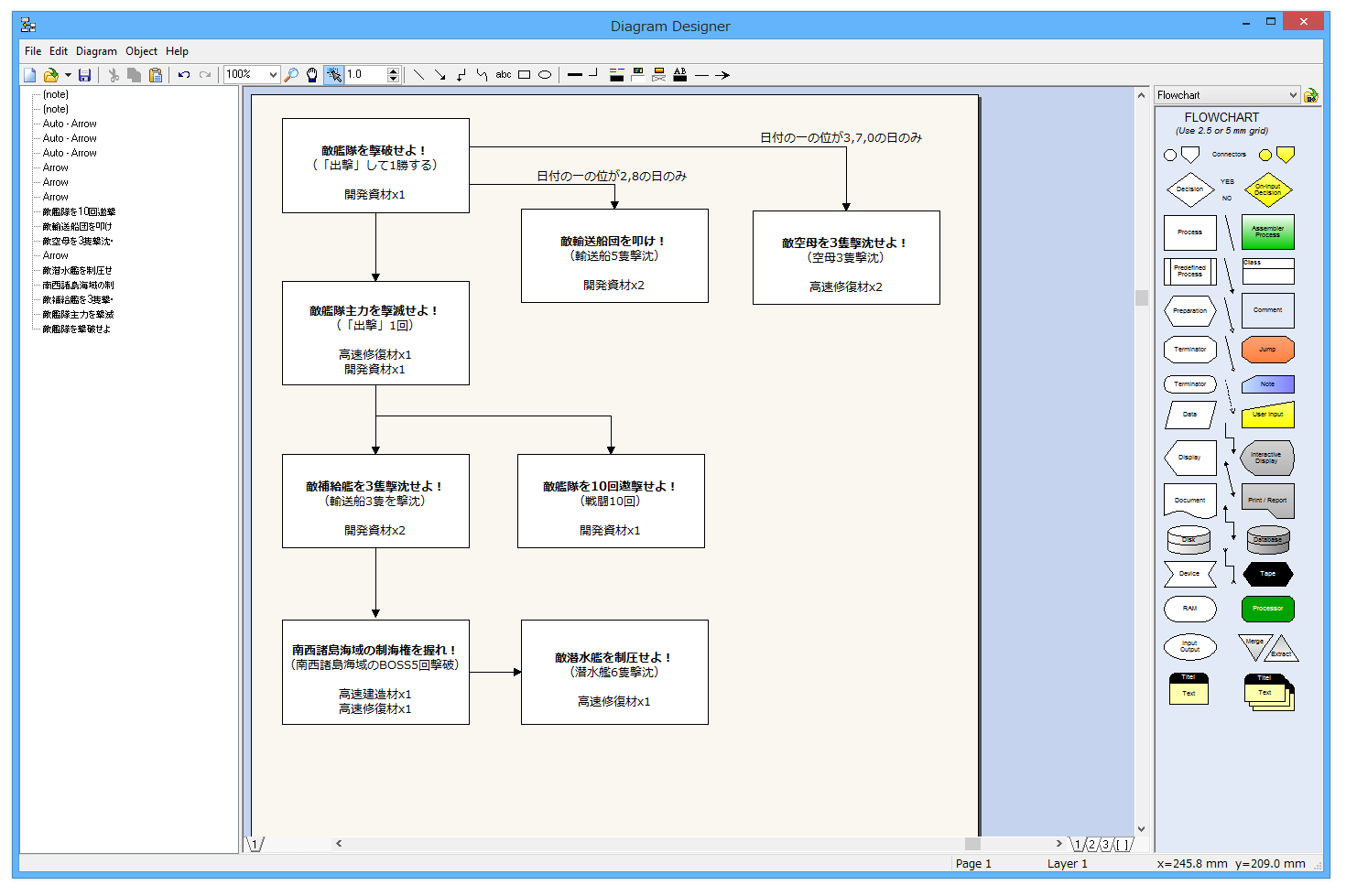This screenshot has width=1346, height=896.
Task: Click the Undo icon
Action: [184, 74]
